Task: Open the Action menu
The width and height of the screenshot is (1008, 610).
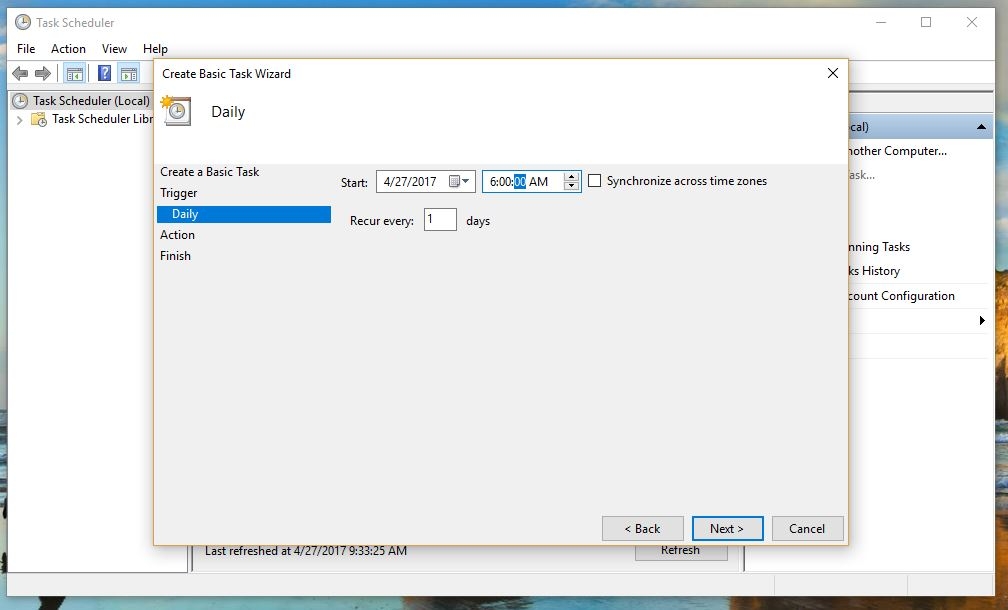Action: point(68,49)
